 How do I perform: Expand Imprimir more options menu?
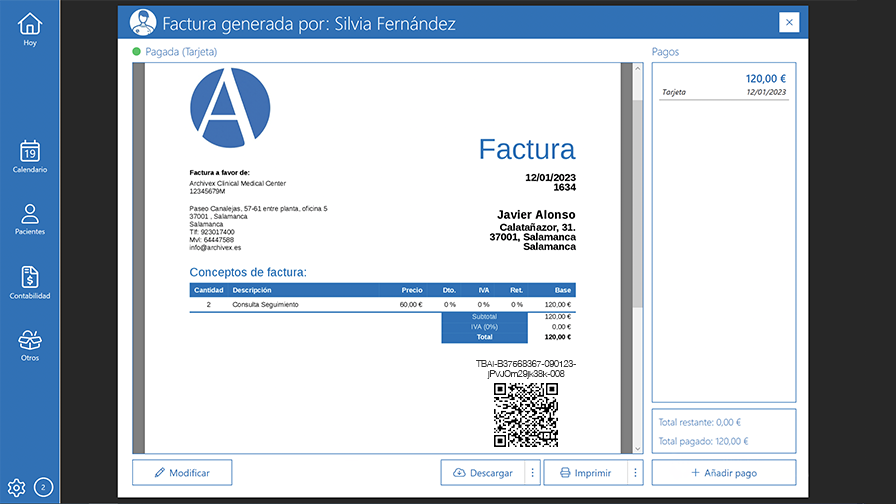click(635, 473)
